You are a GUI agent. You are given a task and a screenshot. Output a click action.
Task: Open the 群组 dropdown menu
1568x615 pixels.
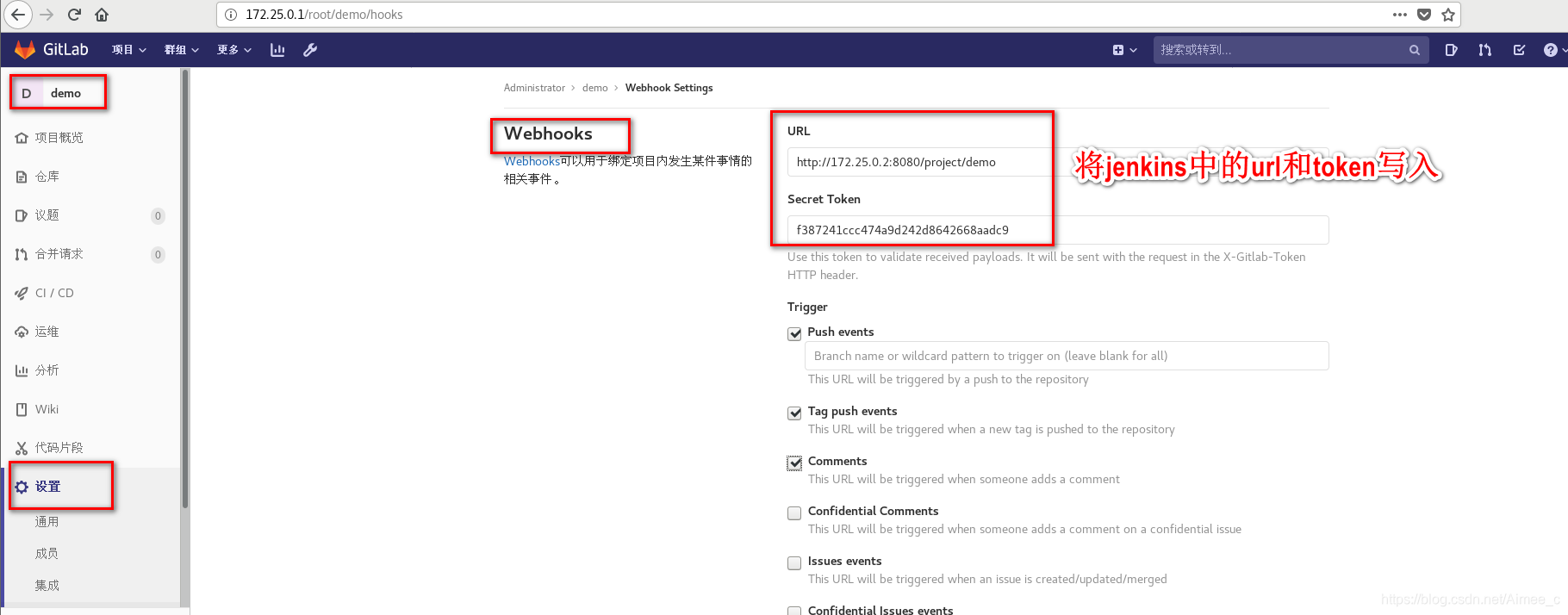[x=182, y=50]
